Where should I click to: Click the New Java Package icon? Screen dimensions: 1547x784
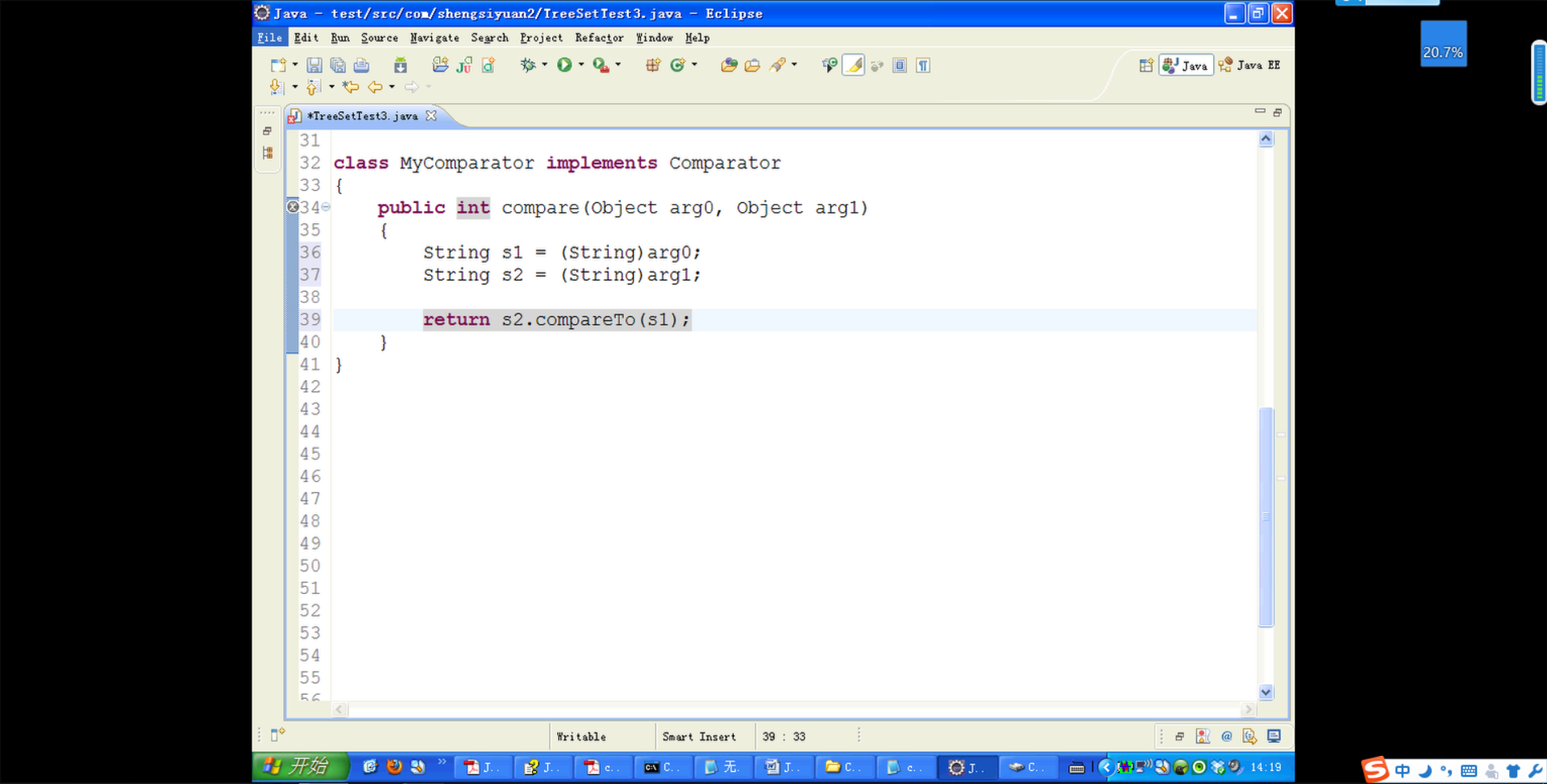coord(440,65)
